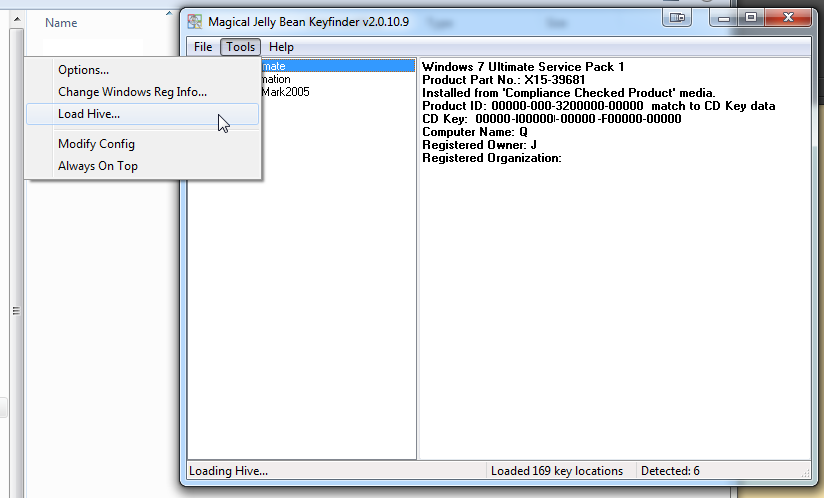Screen dimensions: 824x498
Task: Open the File menu
Action: [x=203, y=47]
